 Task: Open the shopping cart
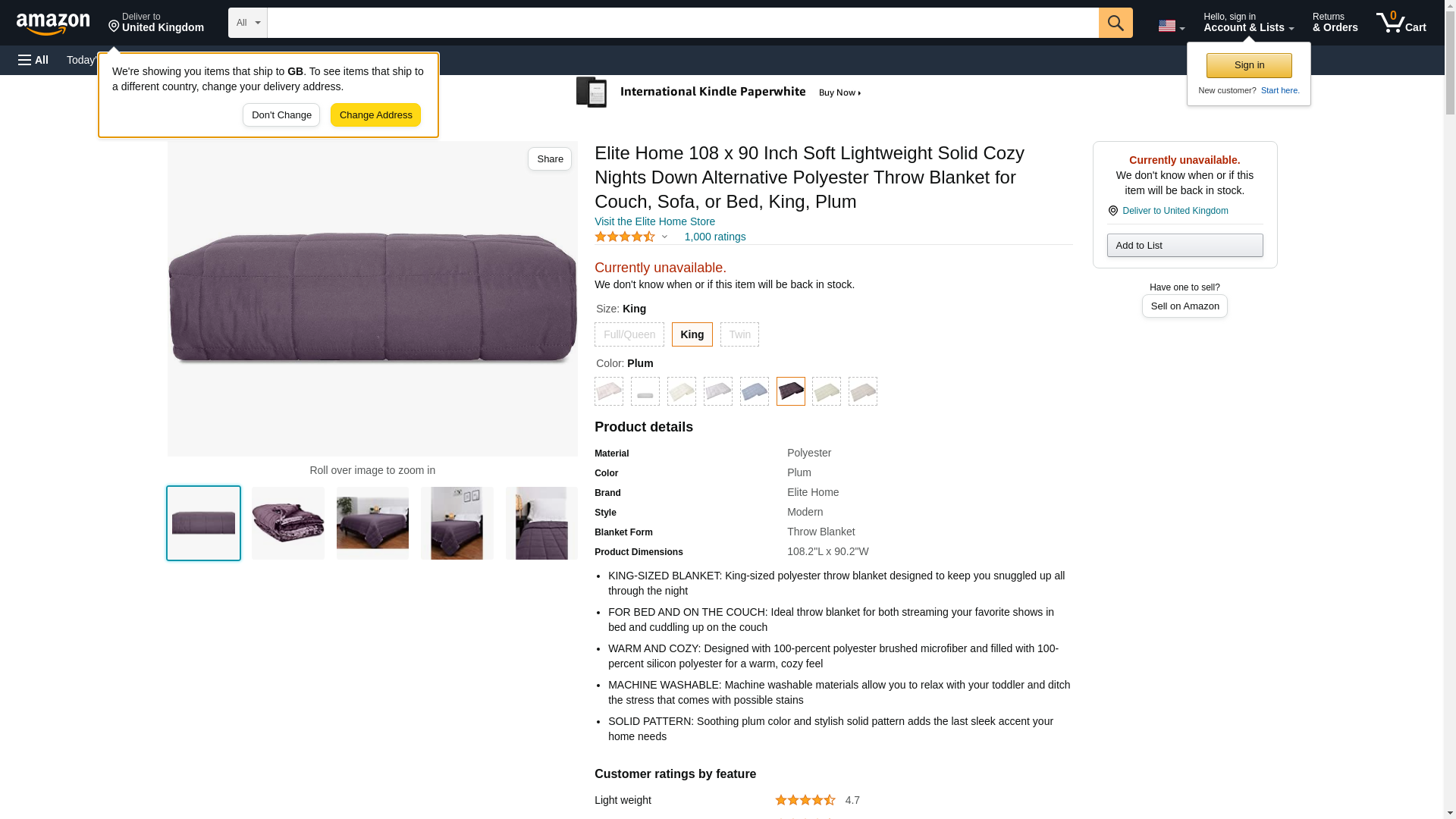pyautogui.click(x=1401, y=23)
